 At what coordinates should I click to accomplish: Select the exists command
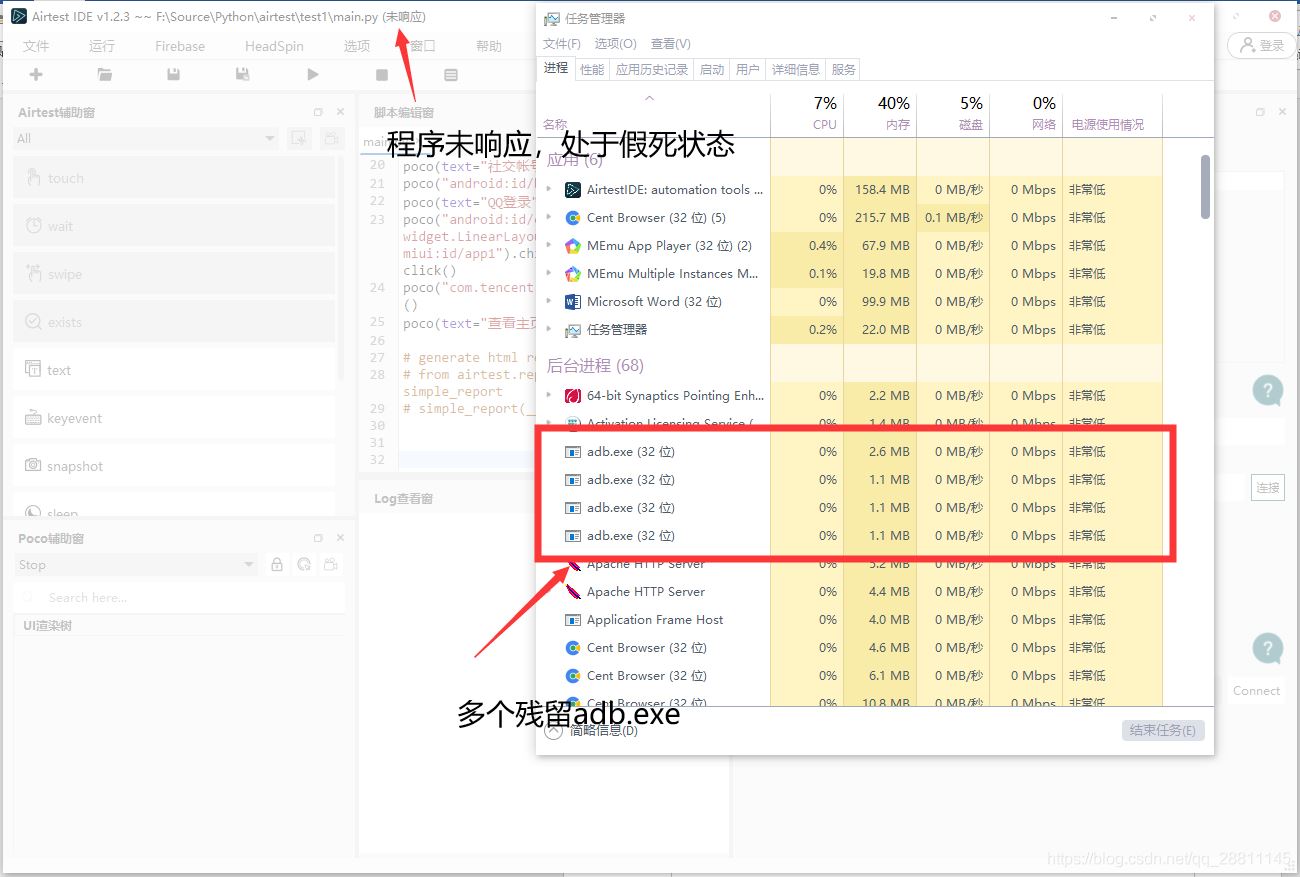(174, 322)
